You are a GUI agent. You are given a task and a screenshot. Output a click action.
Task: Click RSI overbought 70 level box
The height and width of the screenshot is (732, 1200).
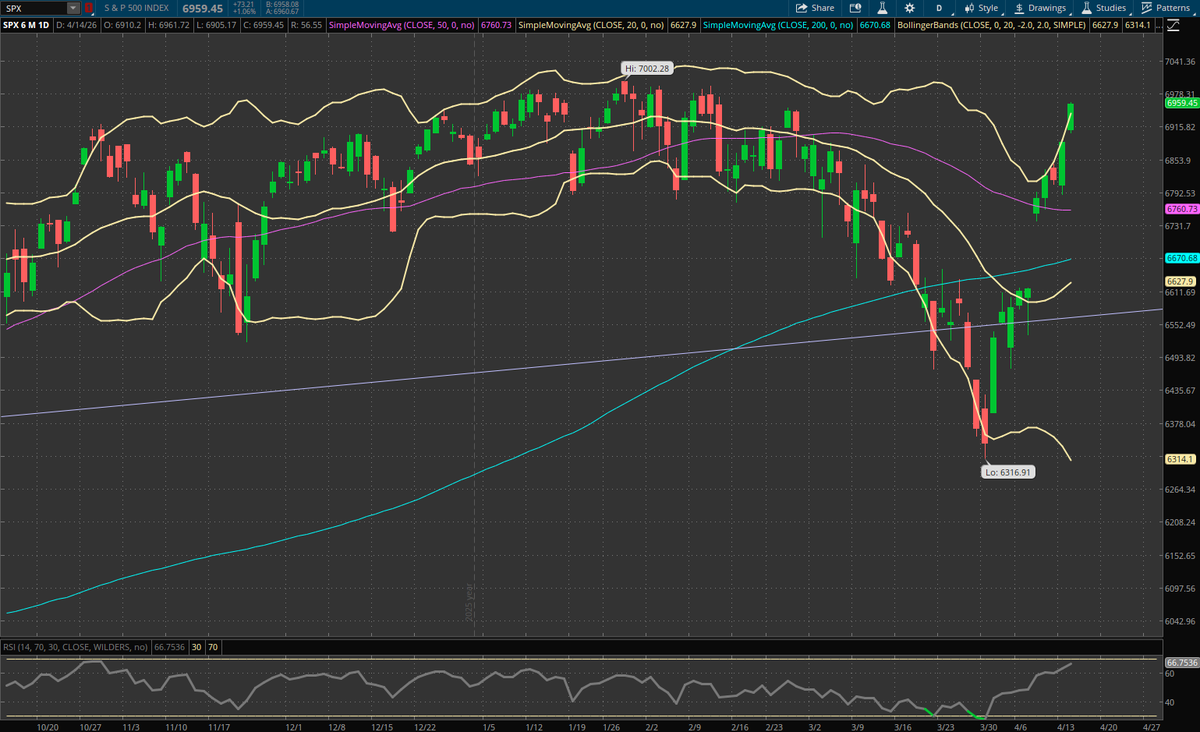click(213, 647)
